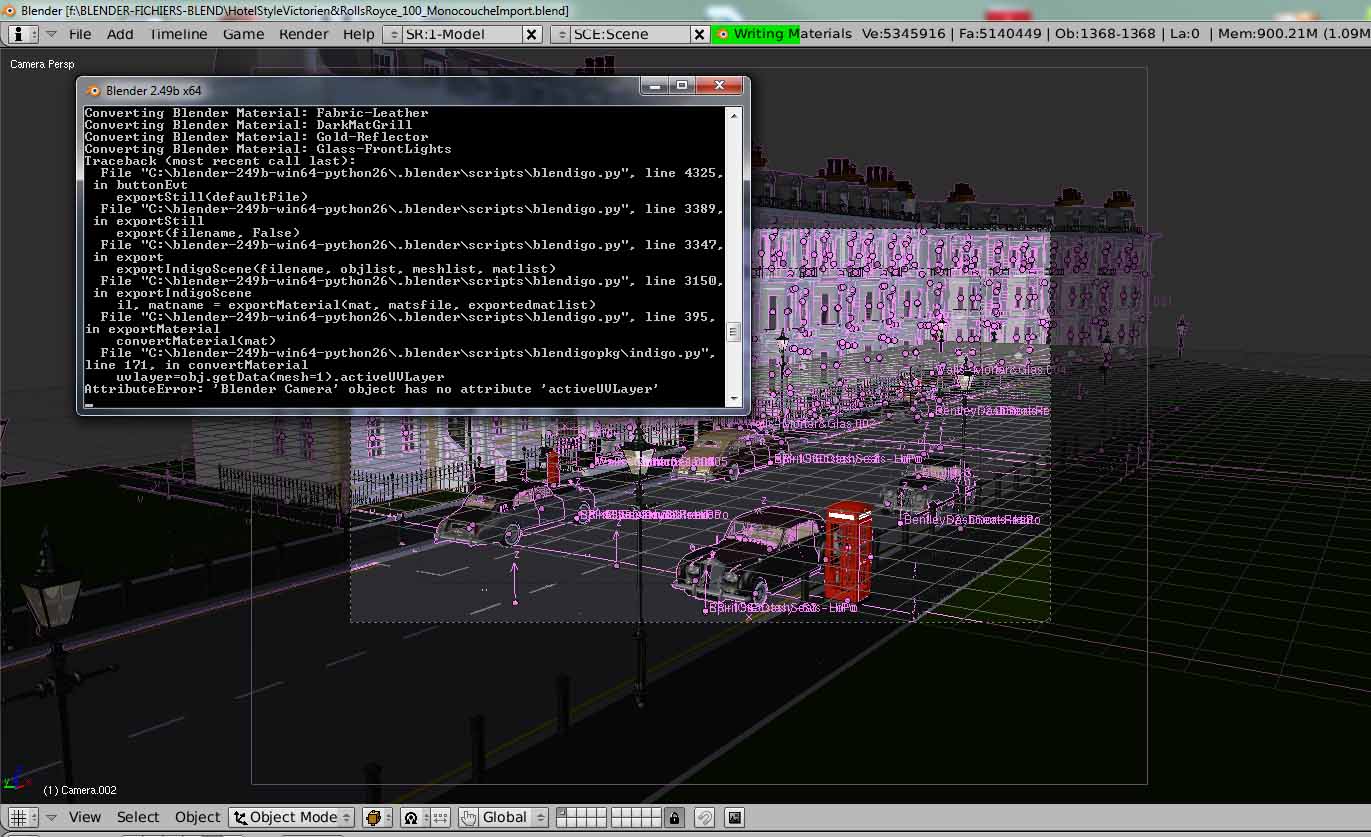Open the Object Mode dropdown
This screenshot has width=1371, height=837.
tap(291, 817)
